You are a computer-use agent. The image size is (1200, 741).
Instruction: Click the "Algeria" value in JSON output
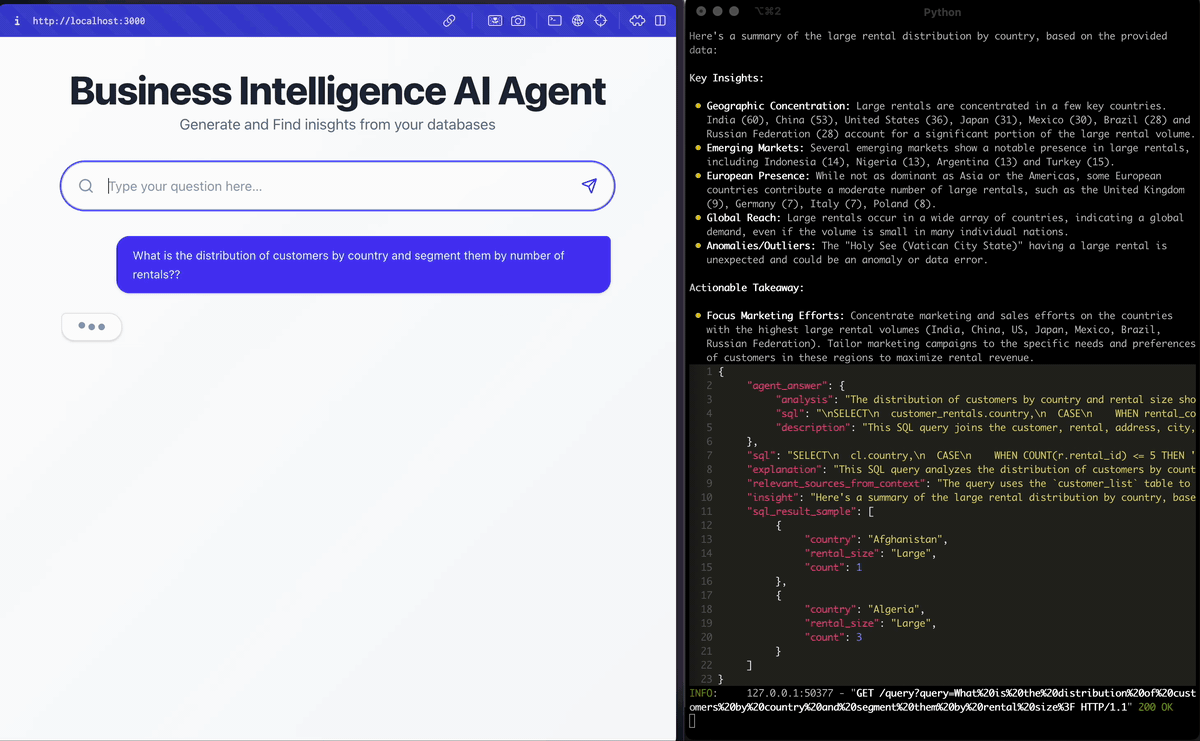895,609
